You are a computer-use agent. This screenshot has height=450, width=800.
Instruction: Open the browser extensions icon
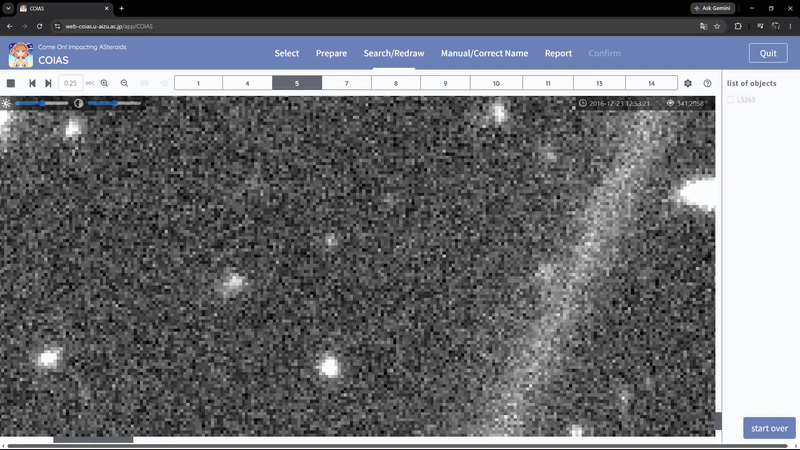click(x=738, y=26)
